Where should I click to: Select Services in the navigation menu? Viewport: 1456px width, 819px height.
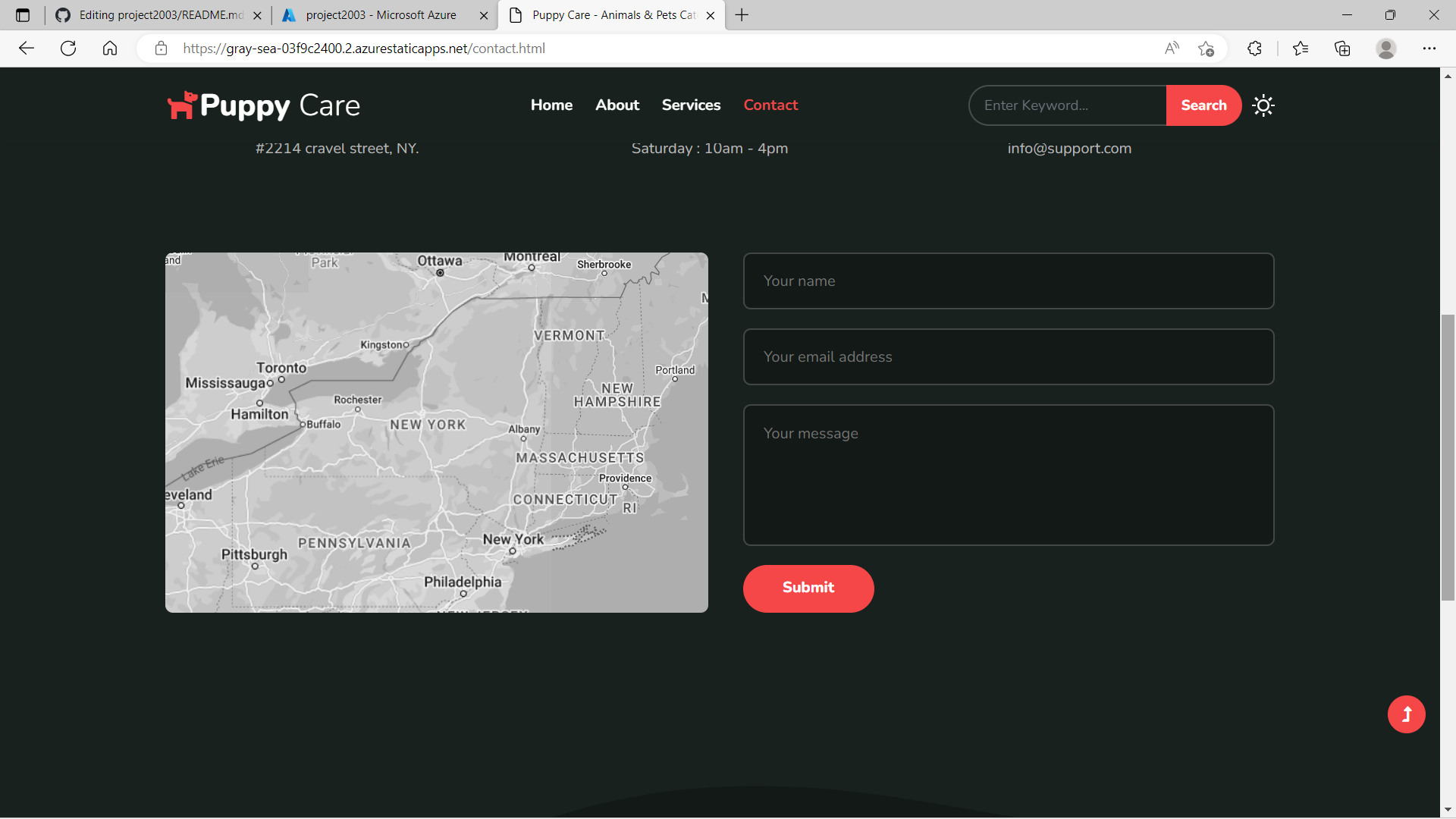(x=691, y=105)
